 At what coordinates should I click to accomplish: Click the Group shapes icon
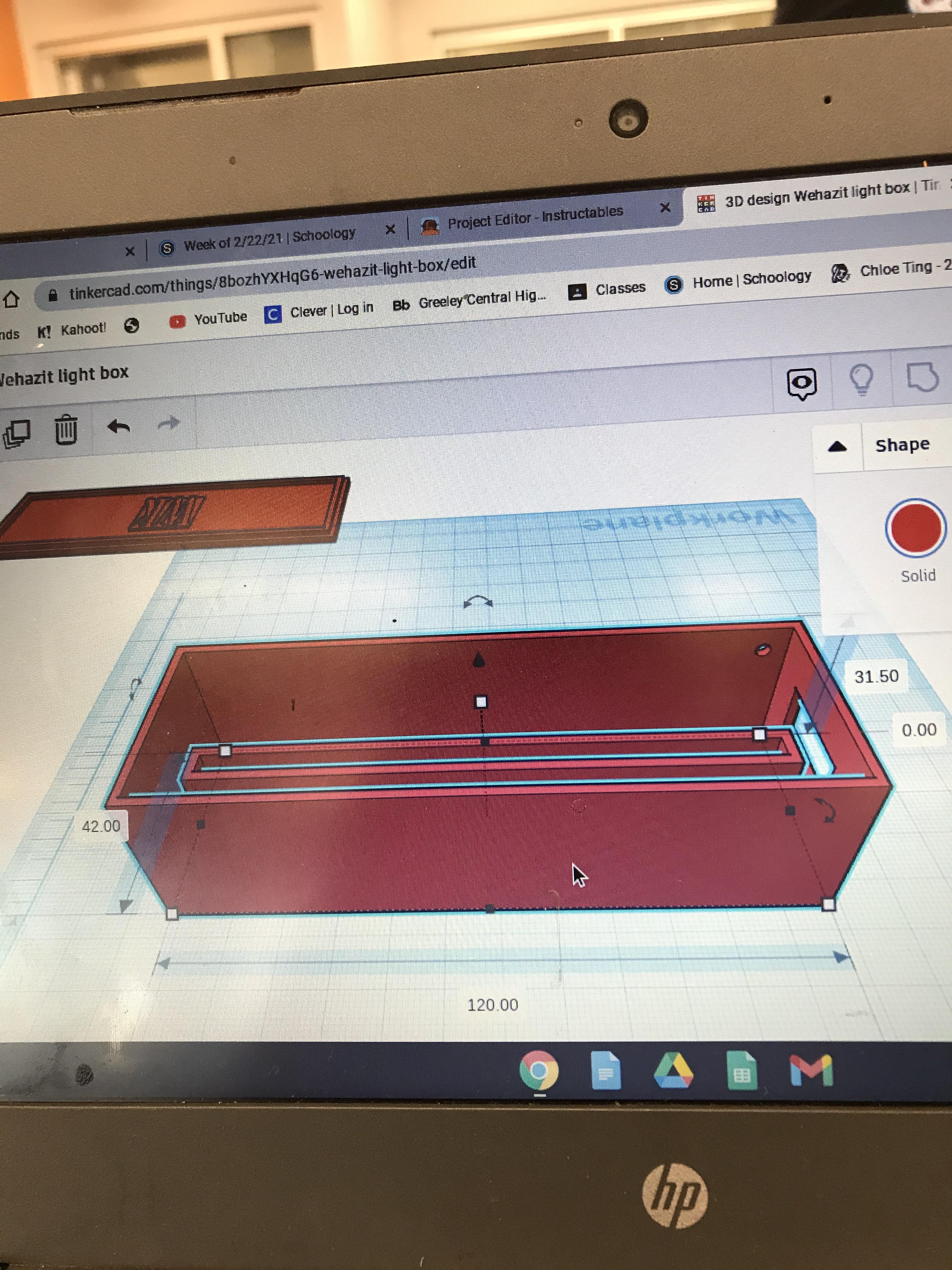pyautogui.click(x=922, y=377)
